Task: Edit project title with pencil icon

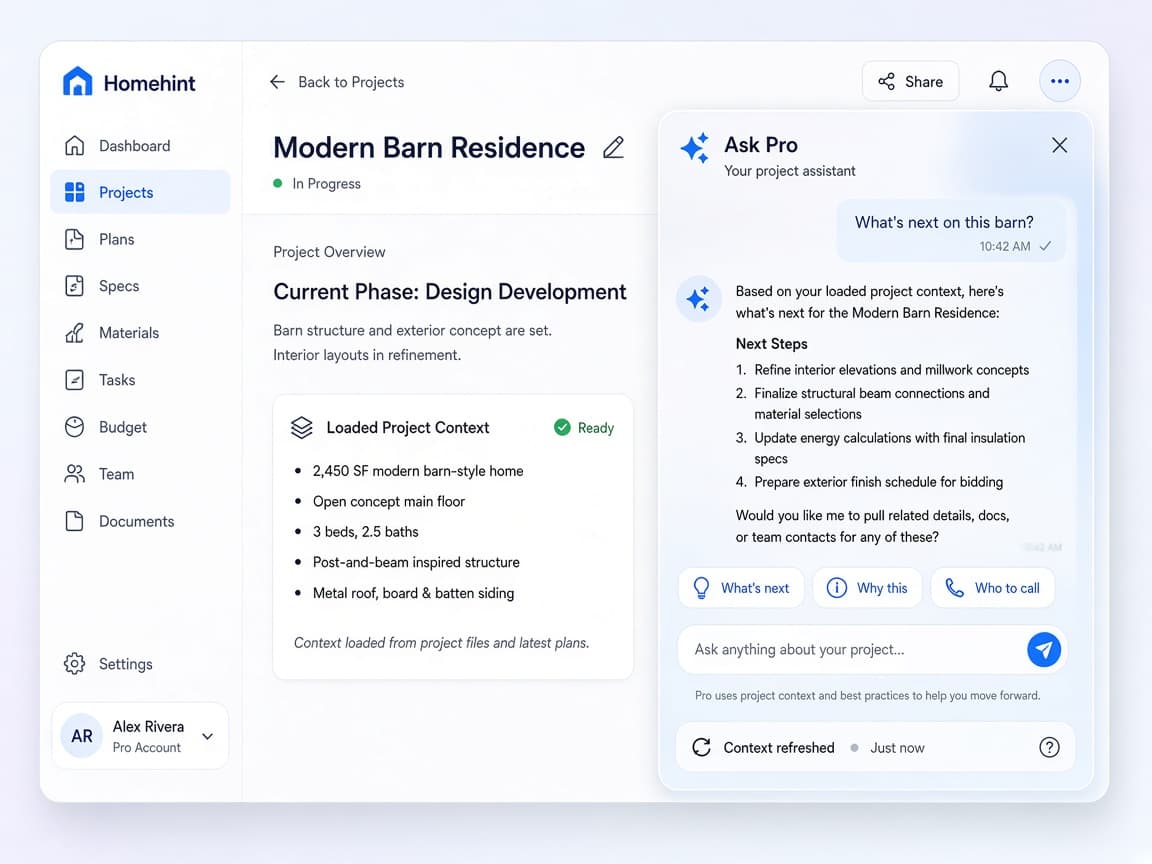Action: (x=613, y=148)
